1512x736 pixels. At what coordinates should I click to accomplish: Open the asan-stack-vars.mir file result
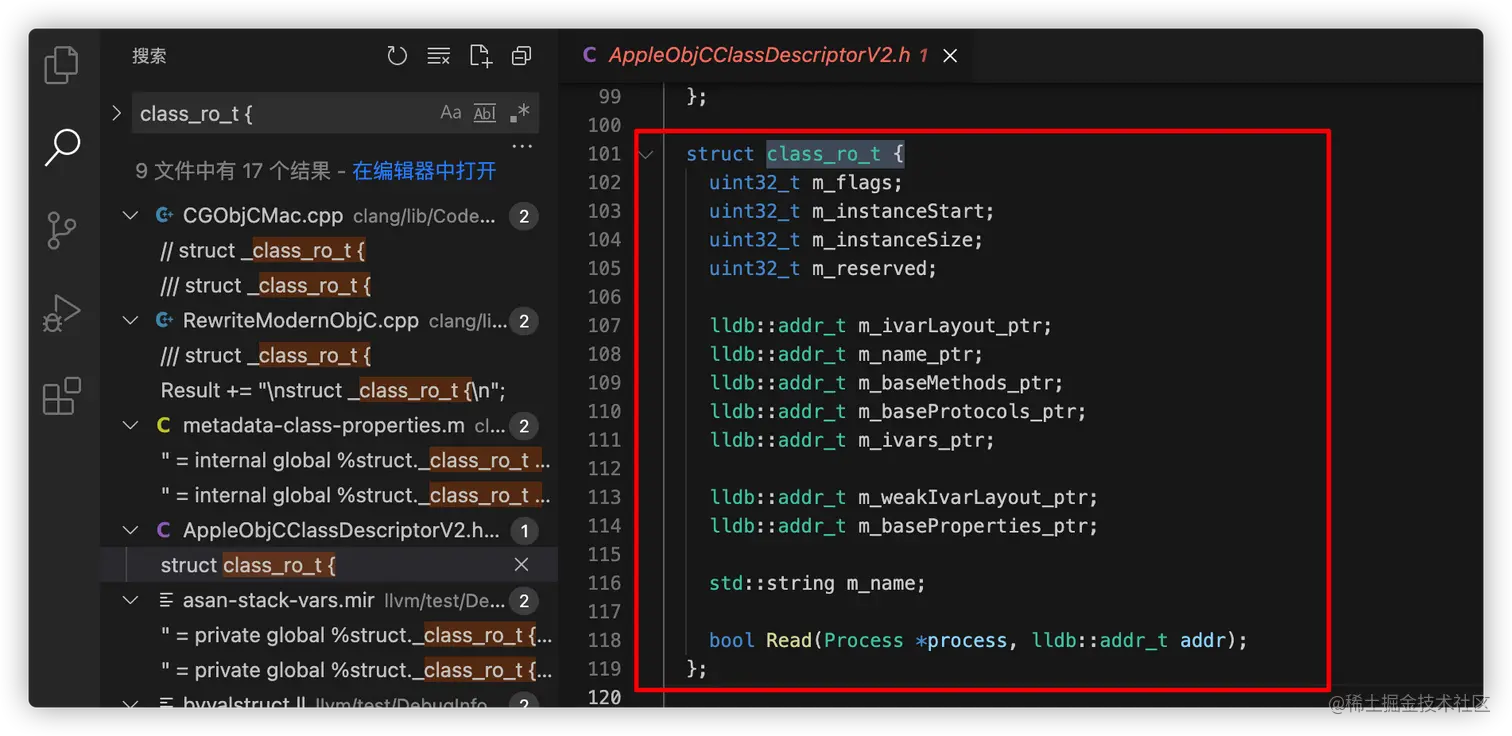click(279, 600)
